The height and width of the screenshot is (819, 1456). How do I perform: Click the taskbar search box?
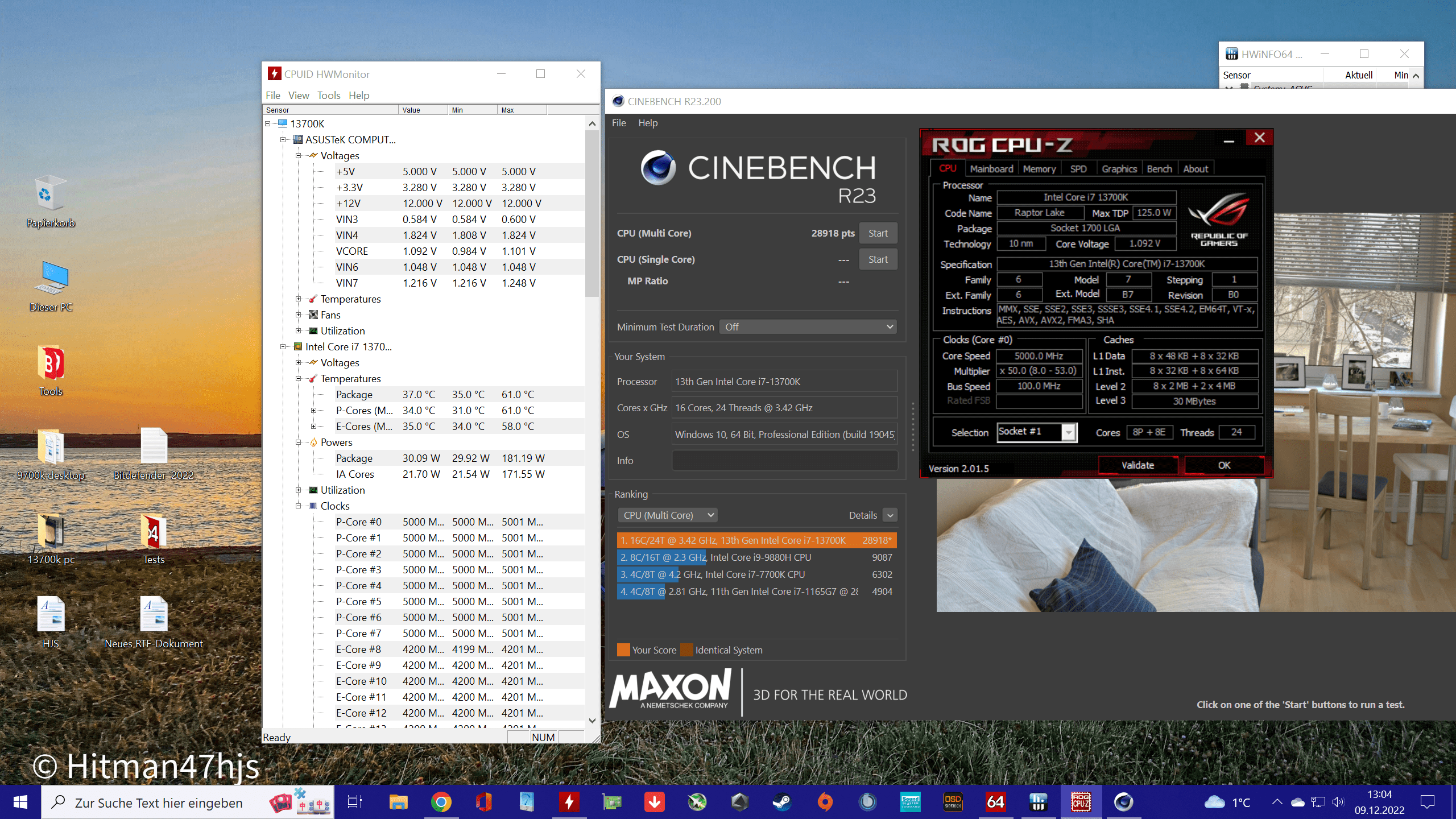coord(188,802)
